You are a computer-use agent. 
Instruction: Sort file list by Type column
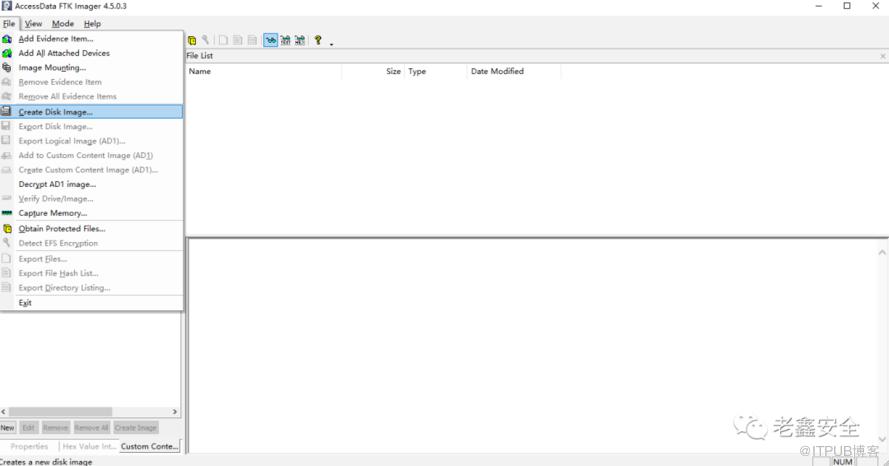(x=435, y=71)
